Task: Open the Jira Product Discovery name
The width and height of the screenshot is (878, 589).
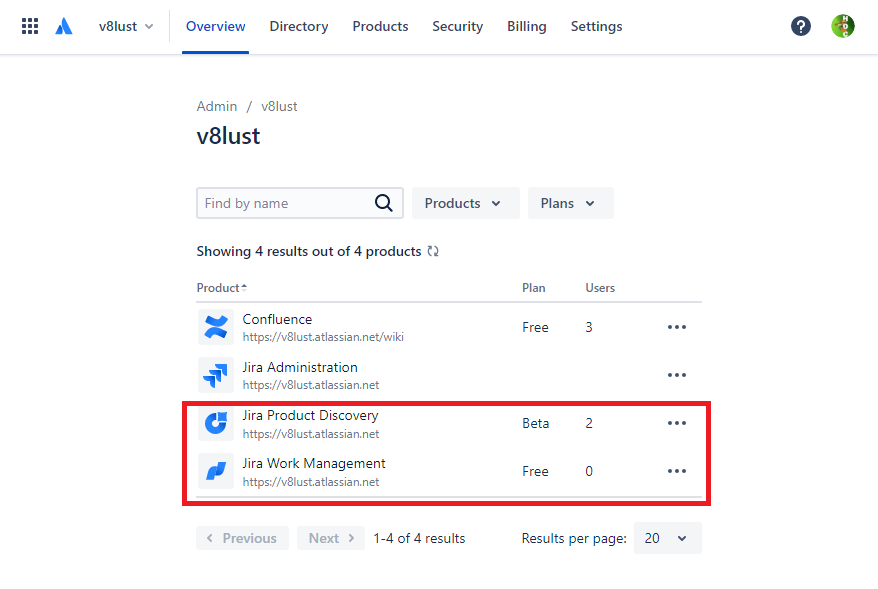Action: [x=310, y=415]
